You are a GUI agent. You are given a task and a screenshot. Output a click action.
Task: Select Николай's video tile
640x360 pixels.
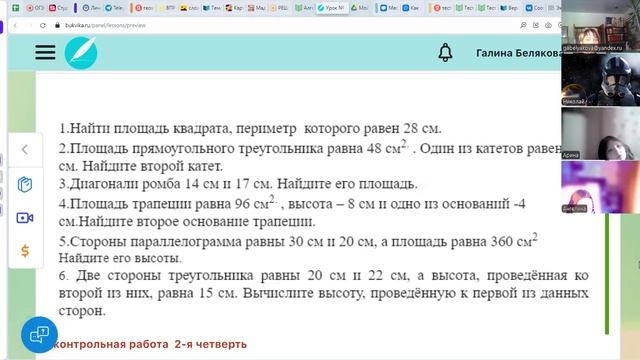click(600, 80)
